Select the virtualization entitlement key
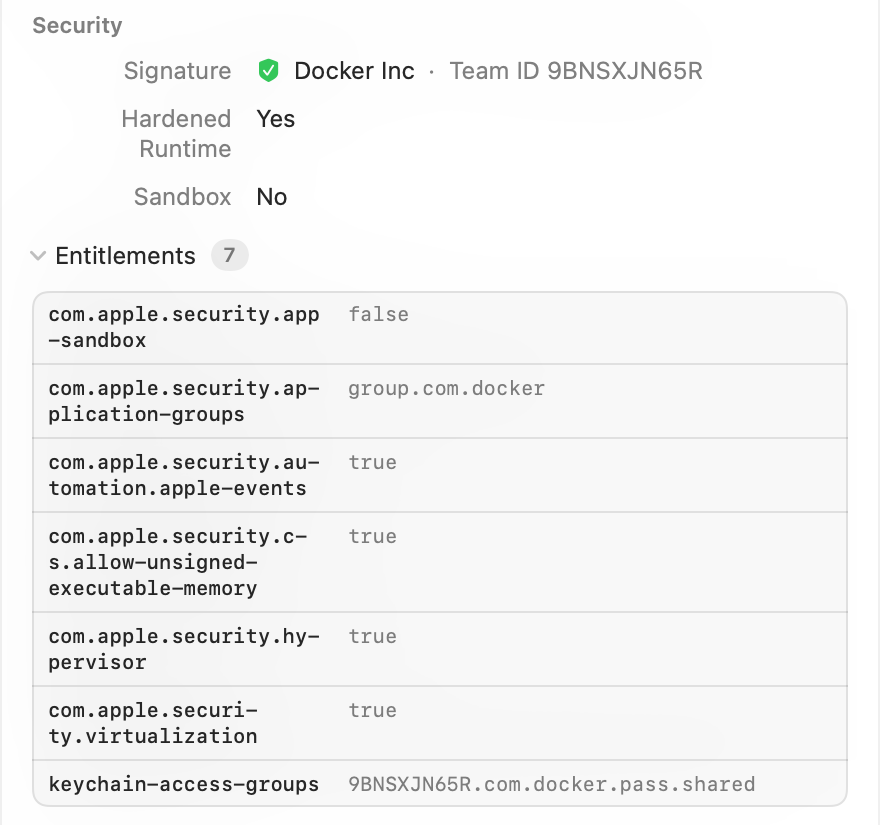880x825 pixels. [x=153, y=723]
